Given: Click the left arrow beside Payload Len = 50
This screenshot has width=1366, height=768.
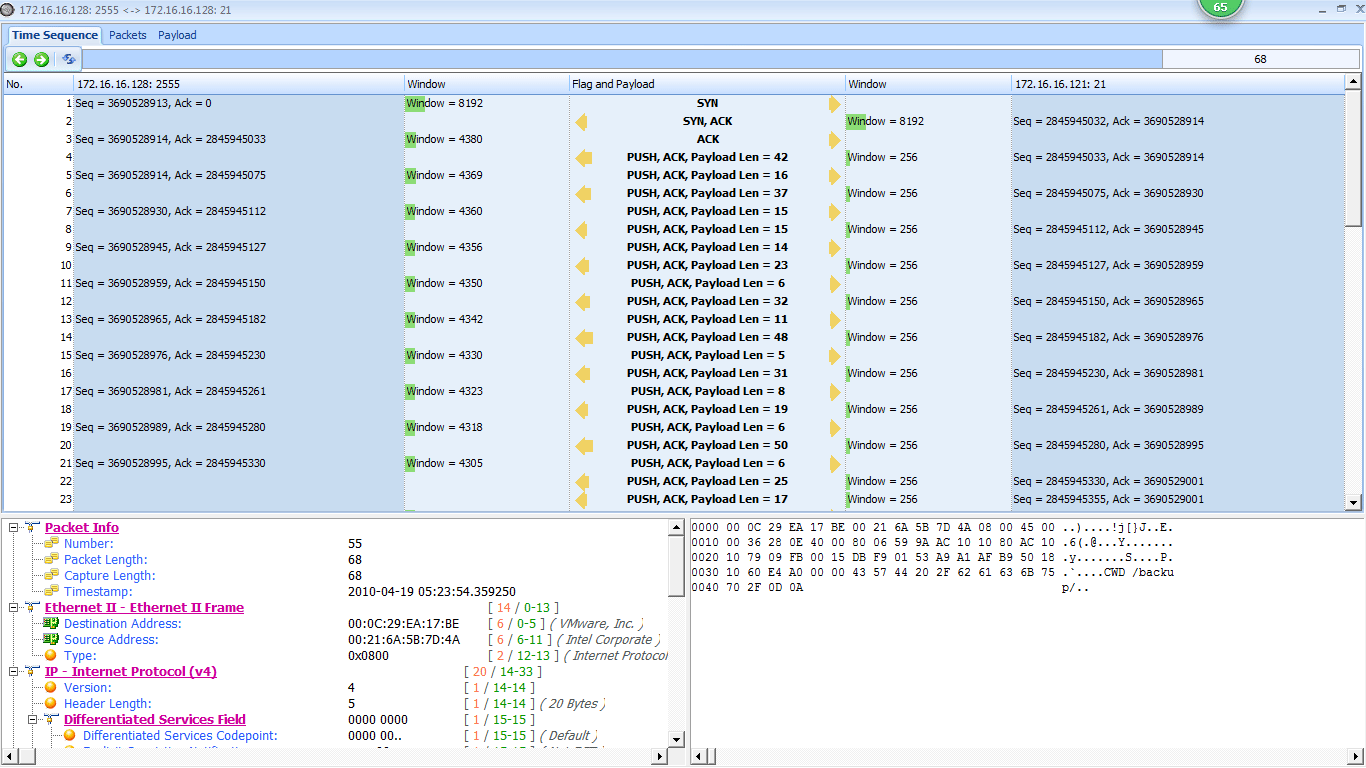Looking at the screenshot, I should click(585, 446).
